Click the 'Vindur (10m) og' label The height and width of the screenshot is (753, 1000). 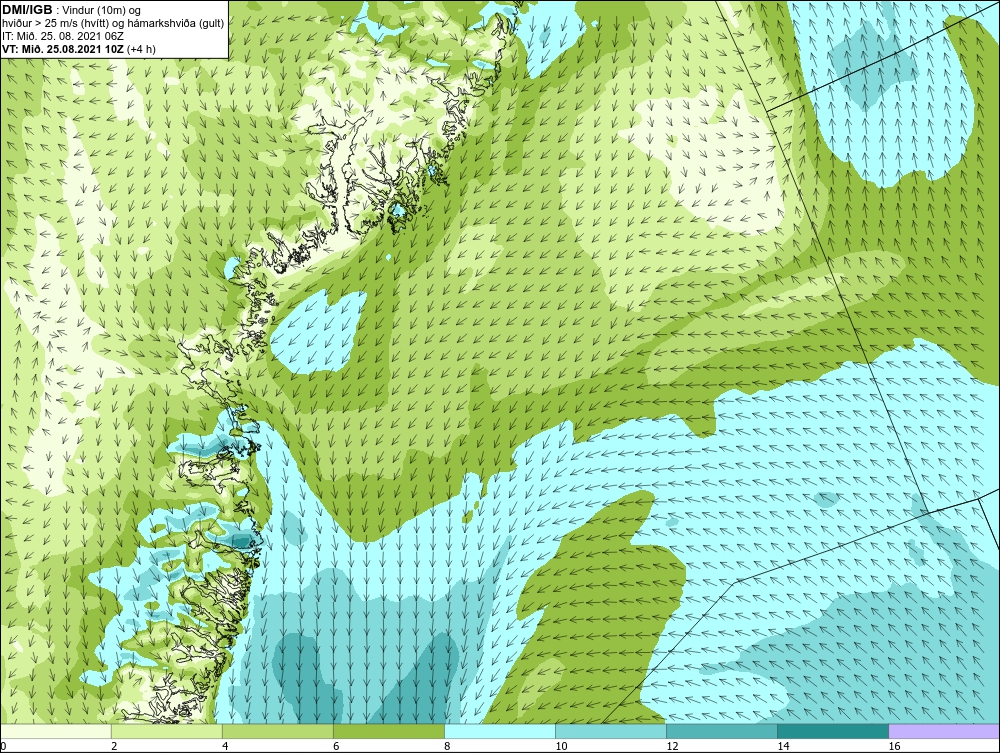[x=101, y=10]
